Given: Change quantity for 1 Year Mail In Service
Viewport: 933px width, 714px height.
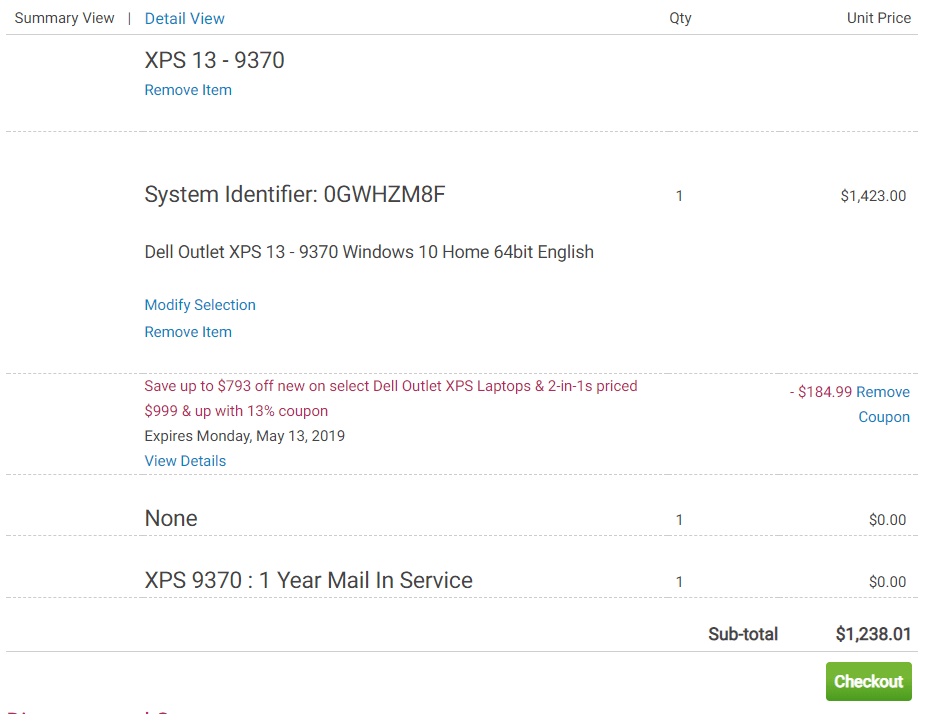Looking at the screenshot, I should coord(679,581).
